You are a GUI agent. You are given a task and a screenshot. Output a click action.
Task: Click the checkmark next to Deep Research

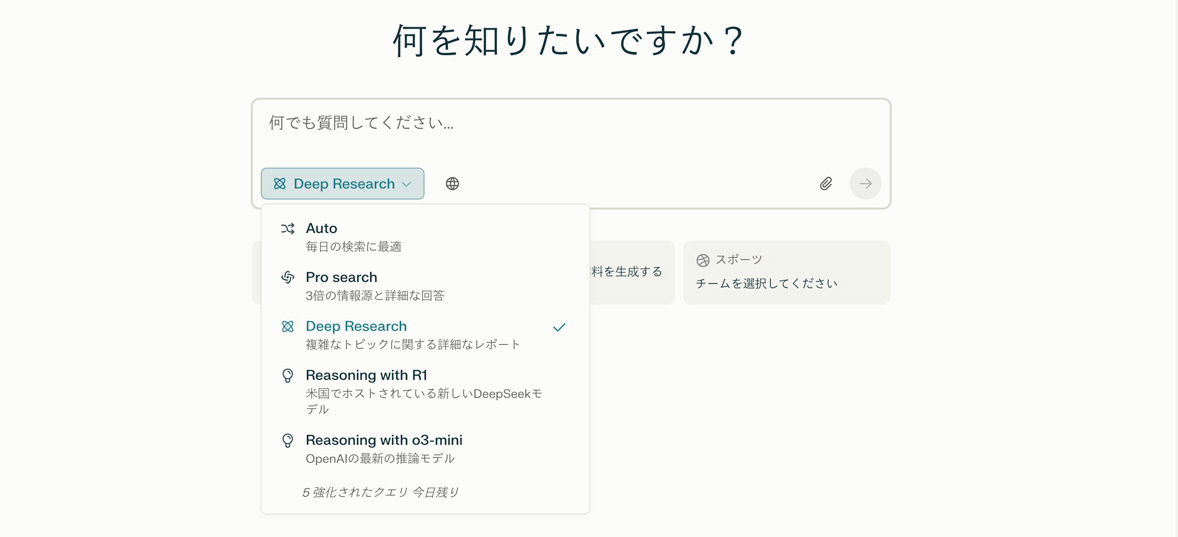click(x=559, y=327)
